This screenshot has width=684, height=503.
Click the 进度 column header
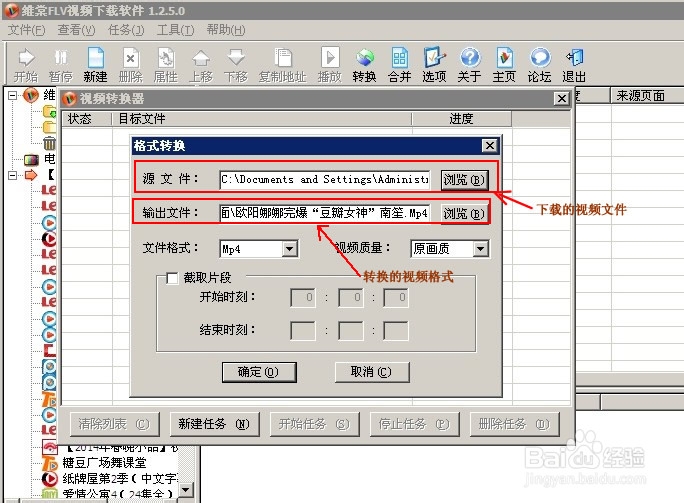point(462,119)
